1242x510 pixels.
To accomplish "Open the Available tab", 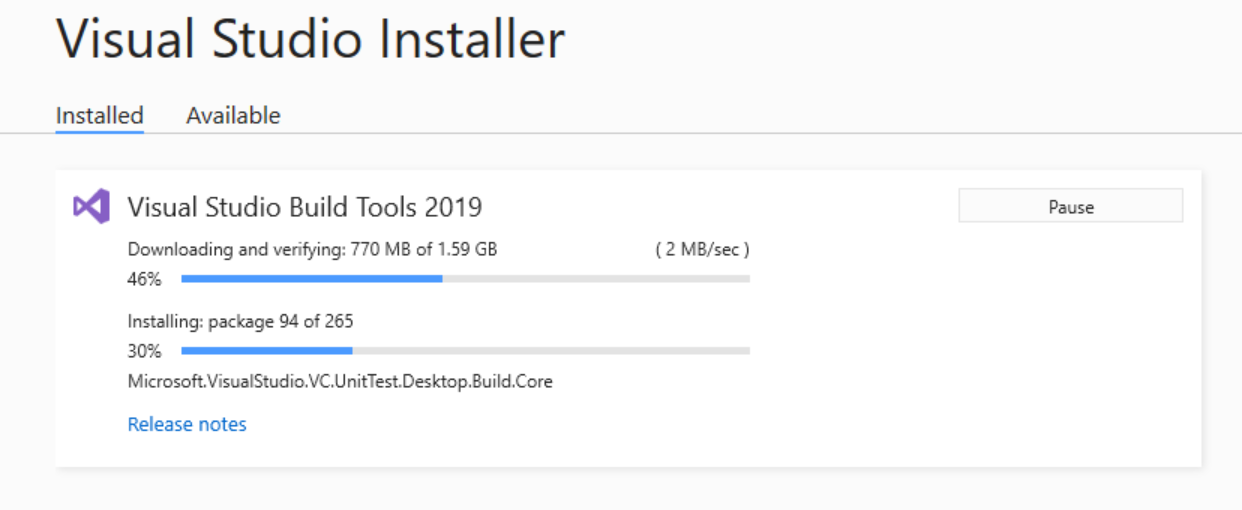I will pos(233,115).
